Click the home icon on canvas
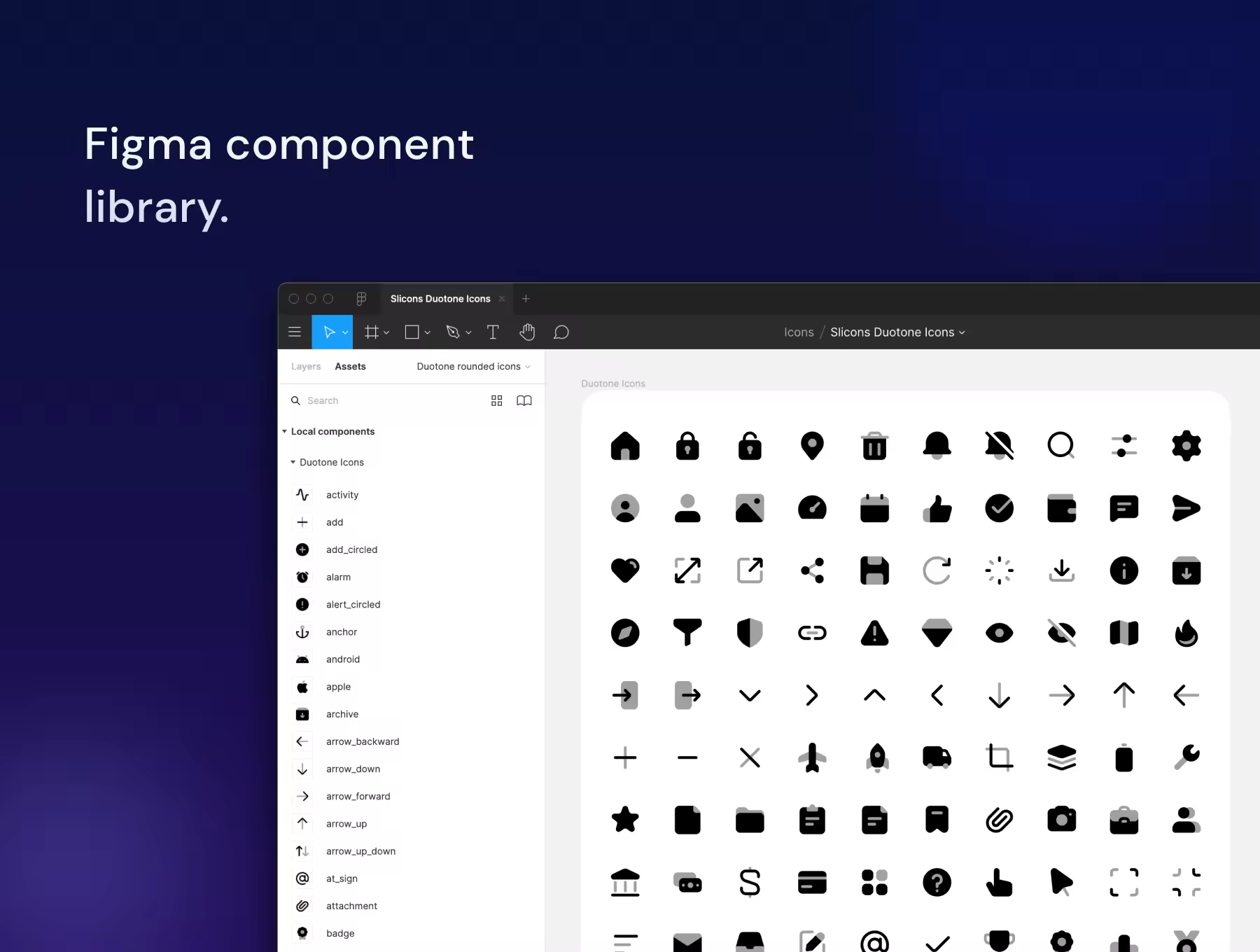1260x952 pixels. pyautogui.click(x=625, y=445)
